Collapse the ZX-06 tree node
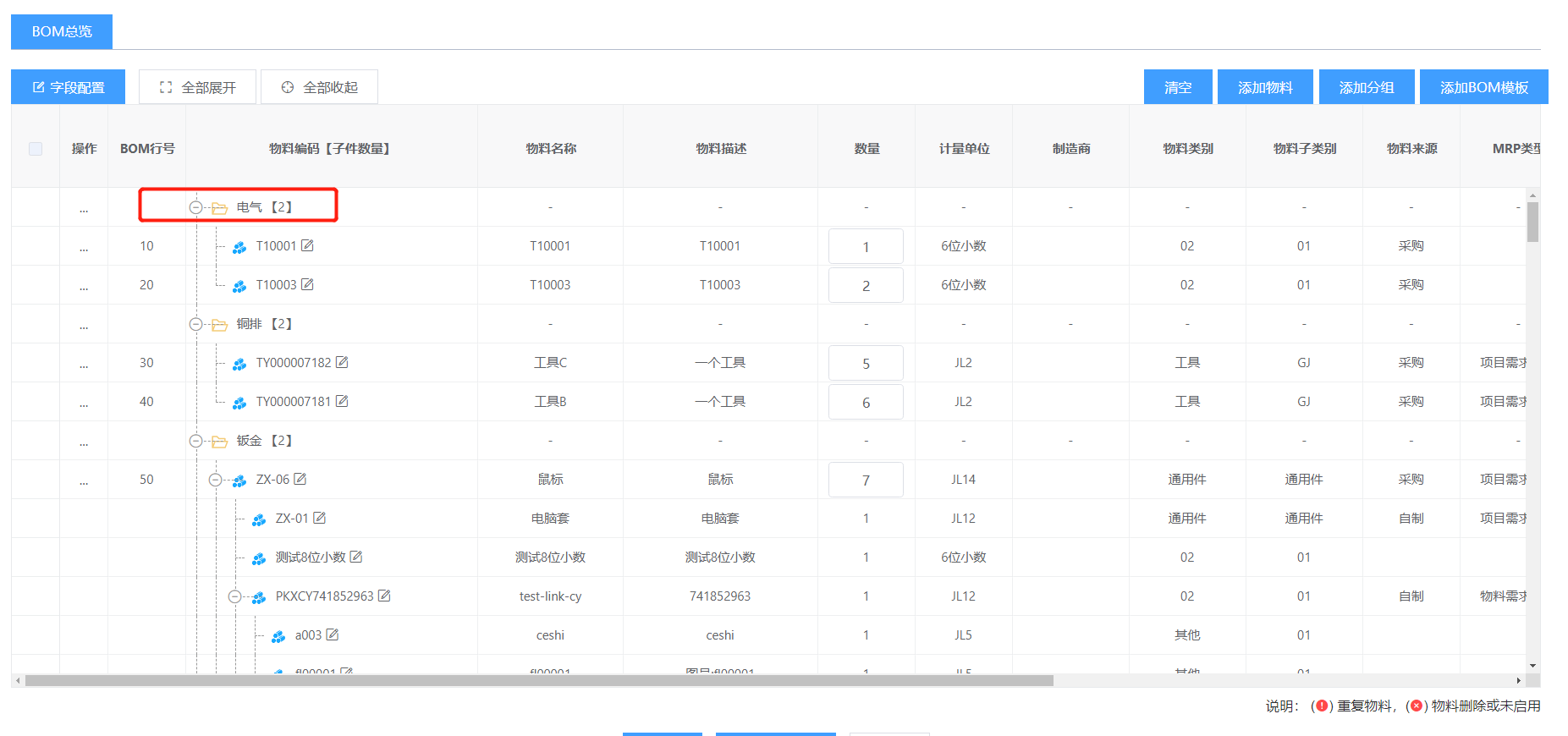1568x736 pixels. [215, 480]
